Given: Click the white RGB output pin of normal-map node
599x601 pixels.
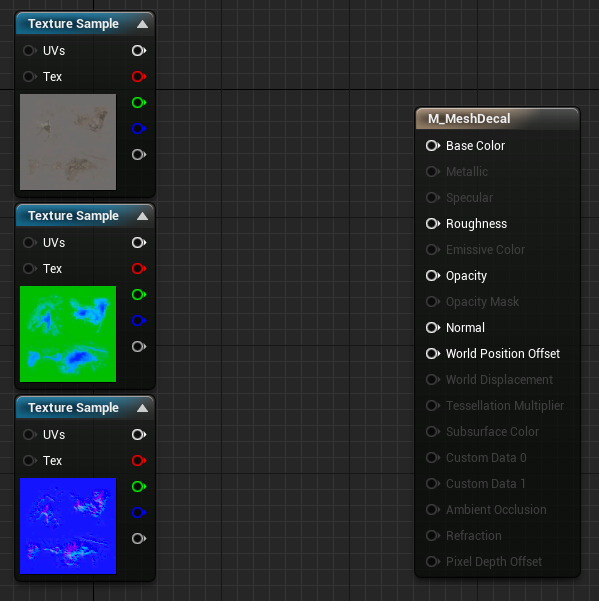Looking at the screenshot, I should pos(139,435).
